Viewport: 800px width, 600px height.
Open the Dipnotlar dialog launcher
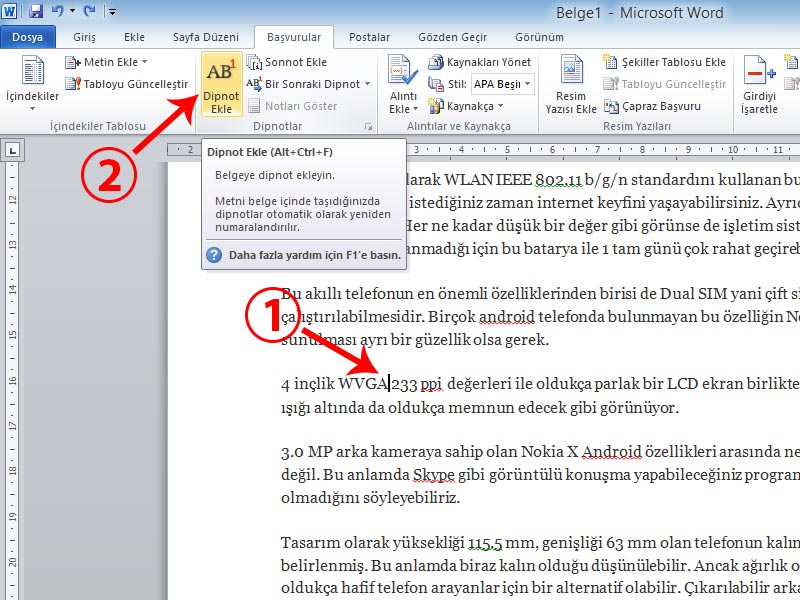[x=368, y=127]
